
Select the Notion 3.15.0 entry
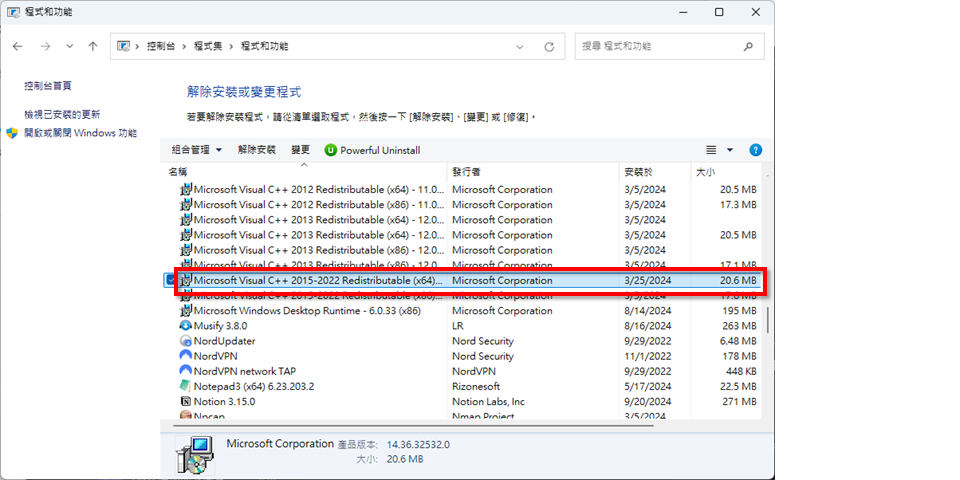pyautogui.click(x=224, y=402)
